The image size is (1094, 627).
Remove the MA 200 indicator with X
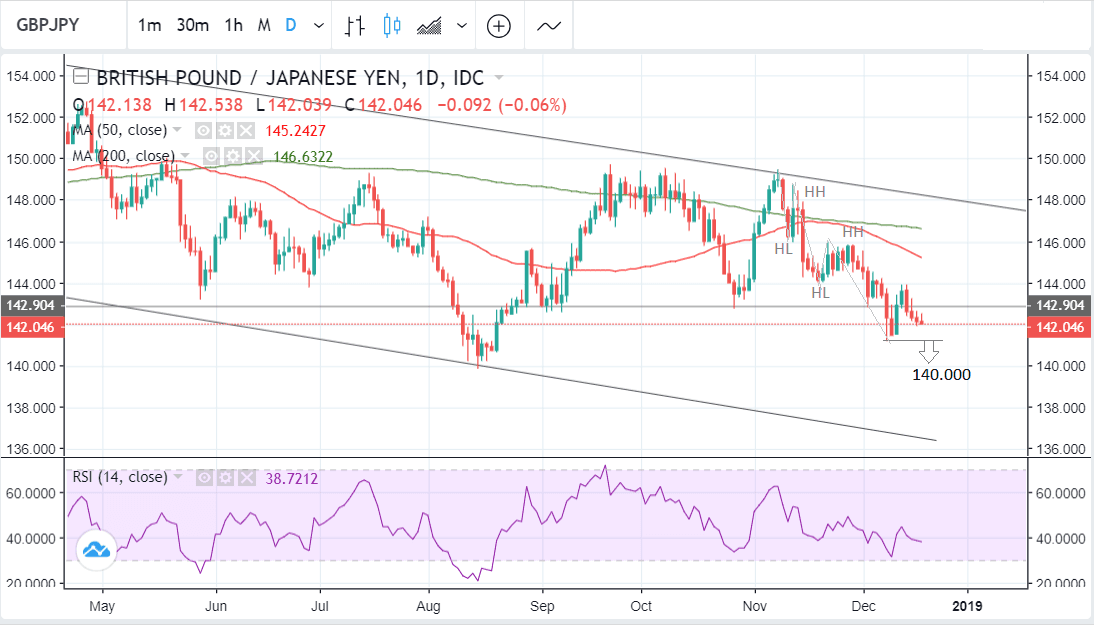pos(253,156)
